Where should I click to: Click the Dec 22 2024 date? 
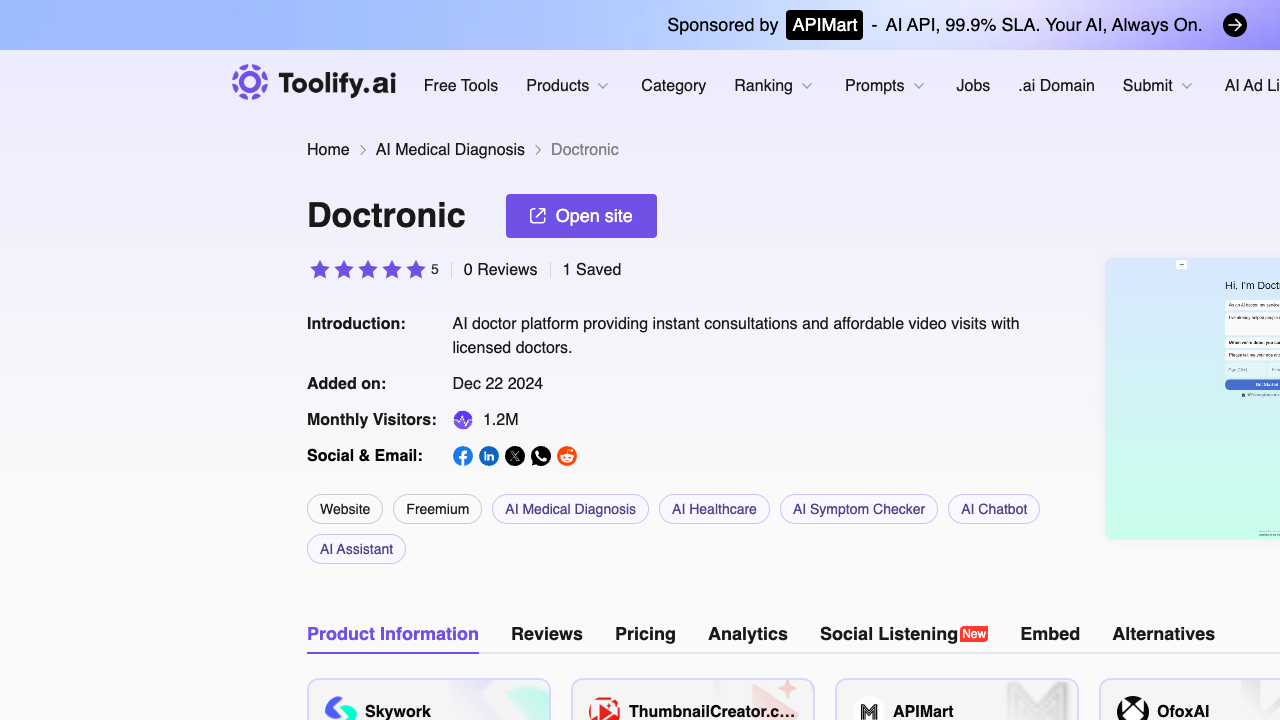[x=498, y=384]
